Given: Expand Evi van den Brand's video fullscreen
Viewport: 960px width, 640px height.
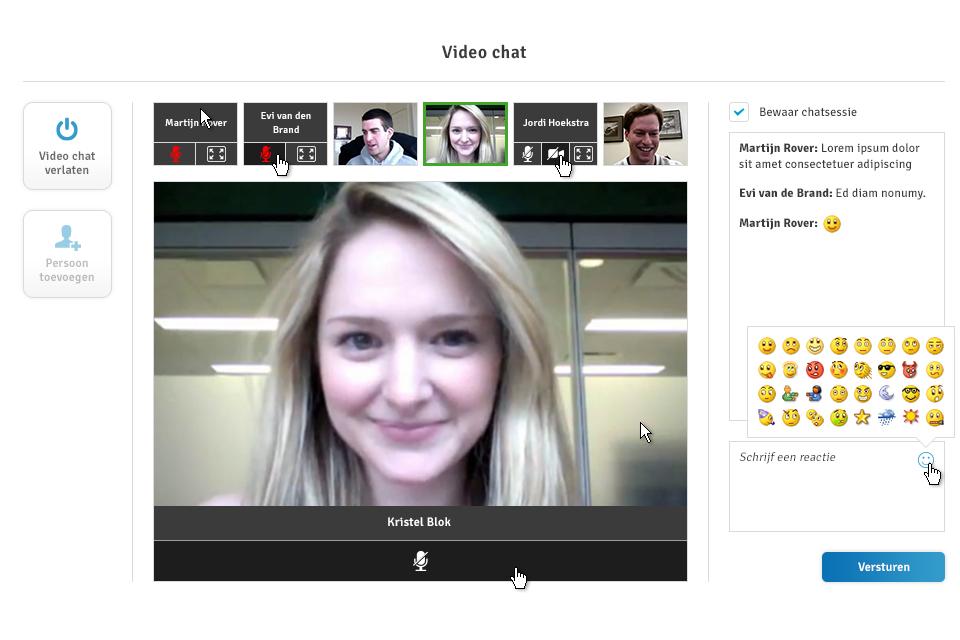Looking at the screenshot, I should click(x=306, y=154).
